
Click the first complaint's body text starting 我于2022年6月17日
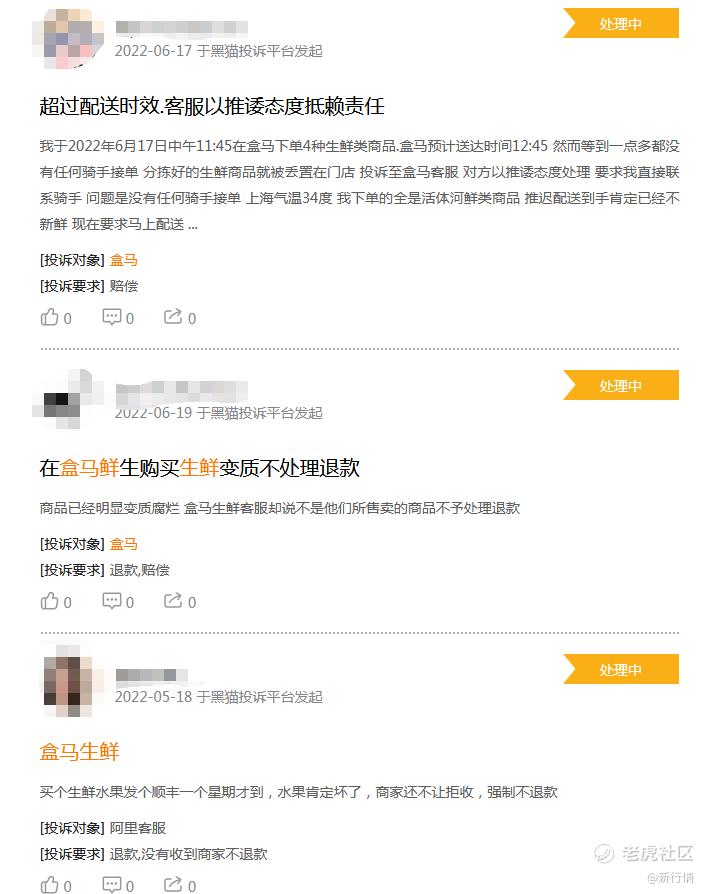pos(359,185)
